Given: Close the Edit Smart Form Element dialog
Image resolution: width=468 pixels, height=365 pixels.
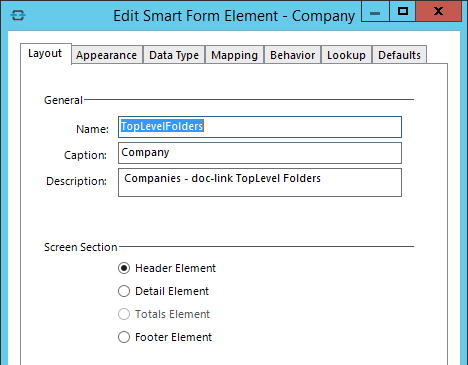Looking at the screenshot, I should [438, 12].
